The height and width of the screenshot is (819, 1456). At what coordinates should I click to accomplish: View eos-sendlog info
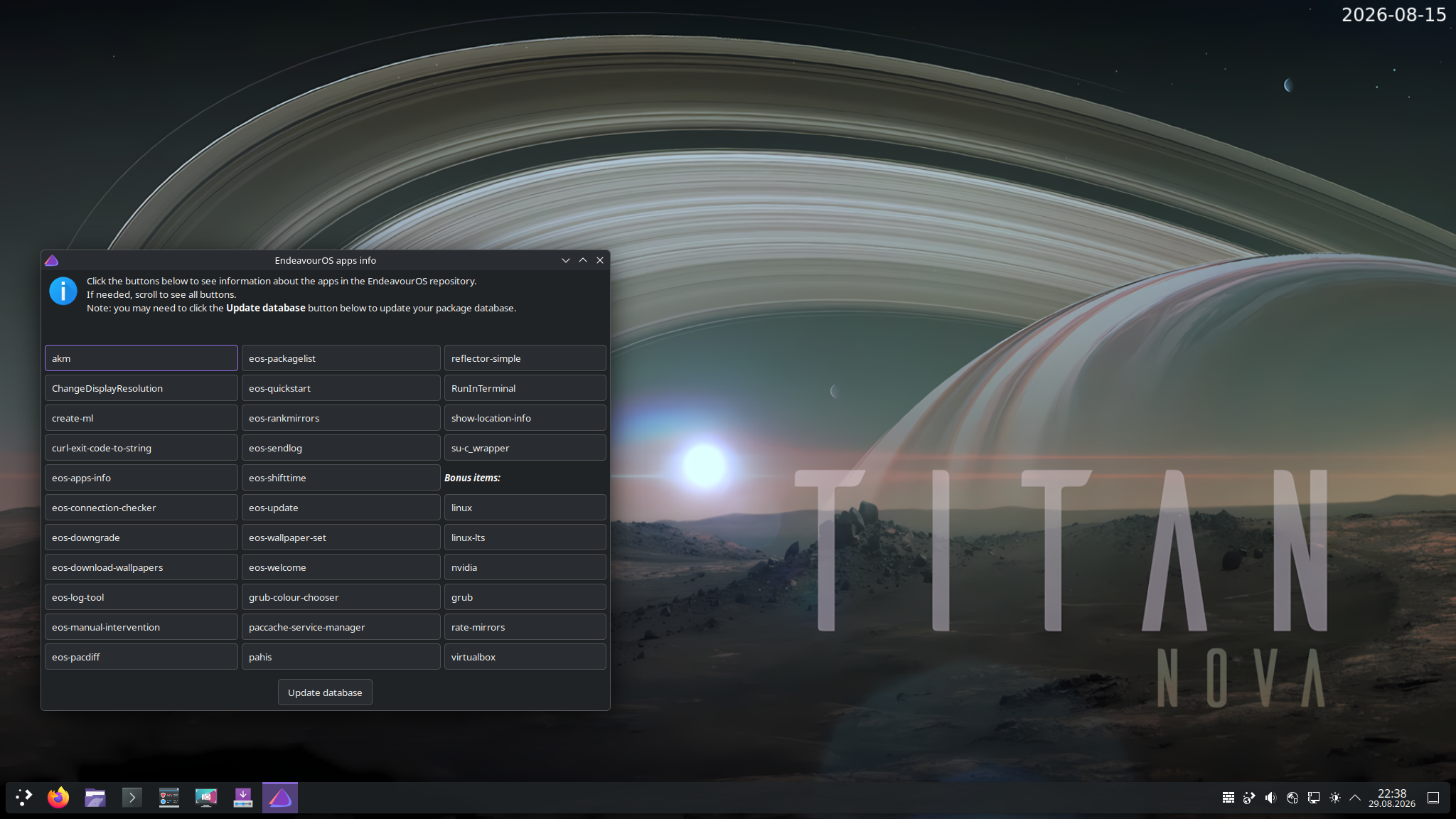click(341, 448)
